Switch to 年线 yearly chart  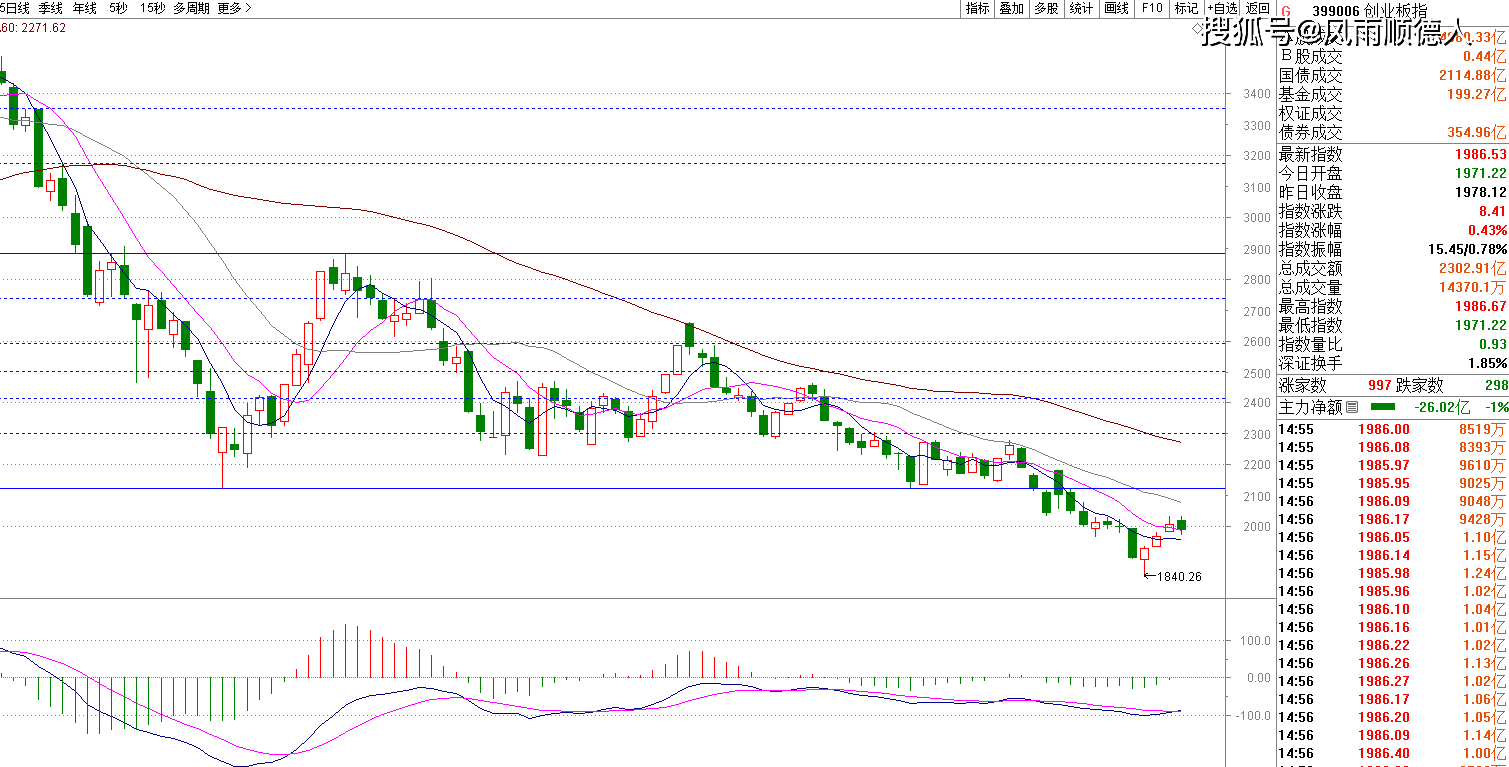click(85, 8)
